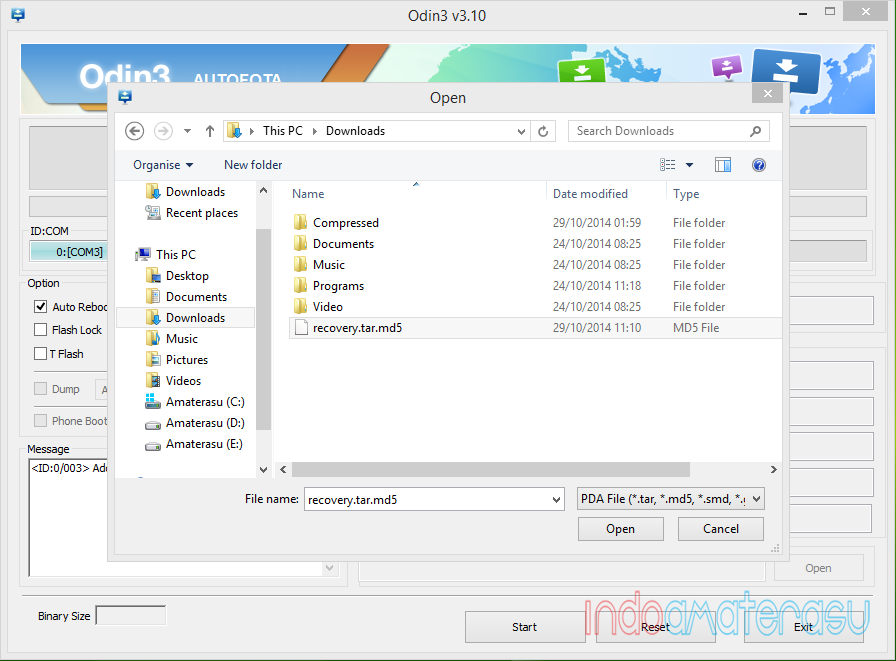Open the Organise menu
This screenshot has height=661, width=896.
(x=163, y=165)
